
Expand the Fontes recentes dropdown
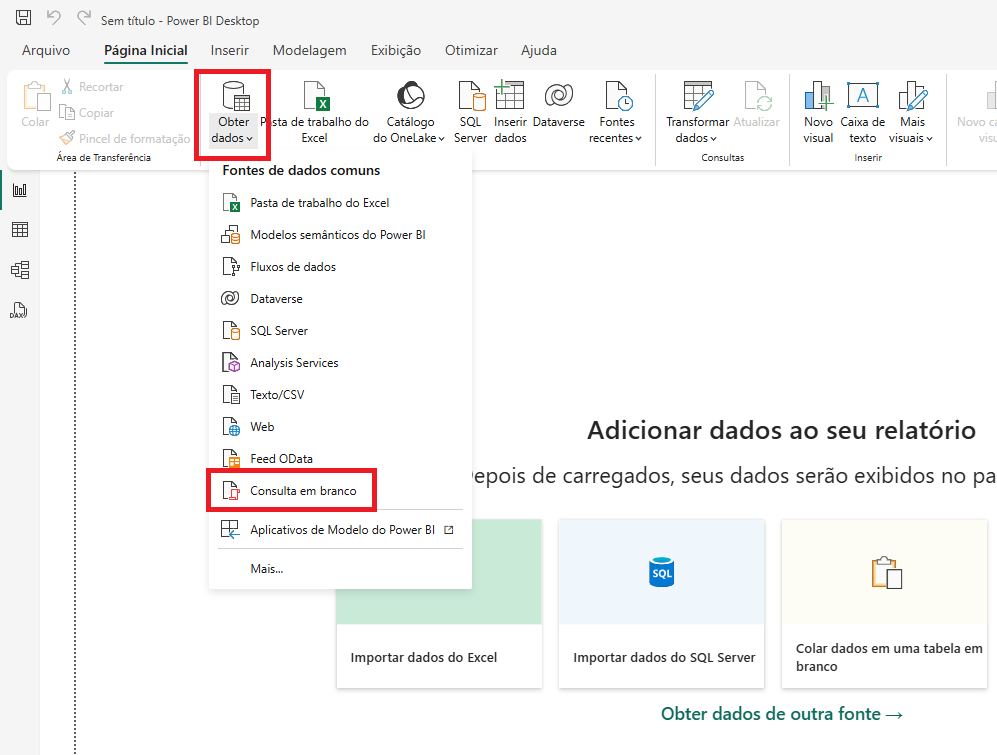(638, 139)
